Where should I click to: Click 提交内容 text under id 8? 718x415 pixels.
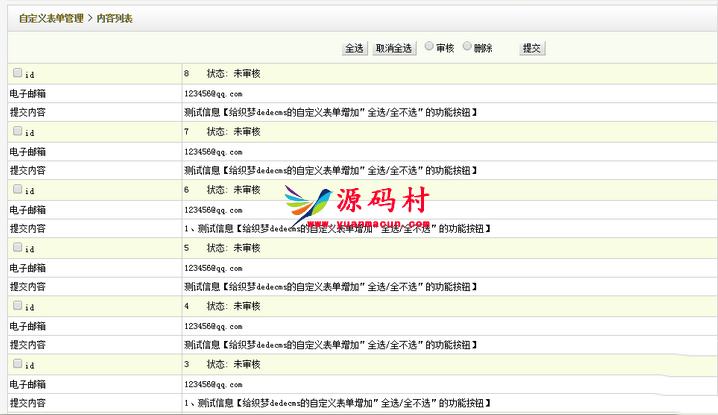point(331,113)
